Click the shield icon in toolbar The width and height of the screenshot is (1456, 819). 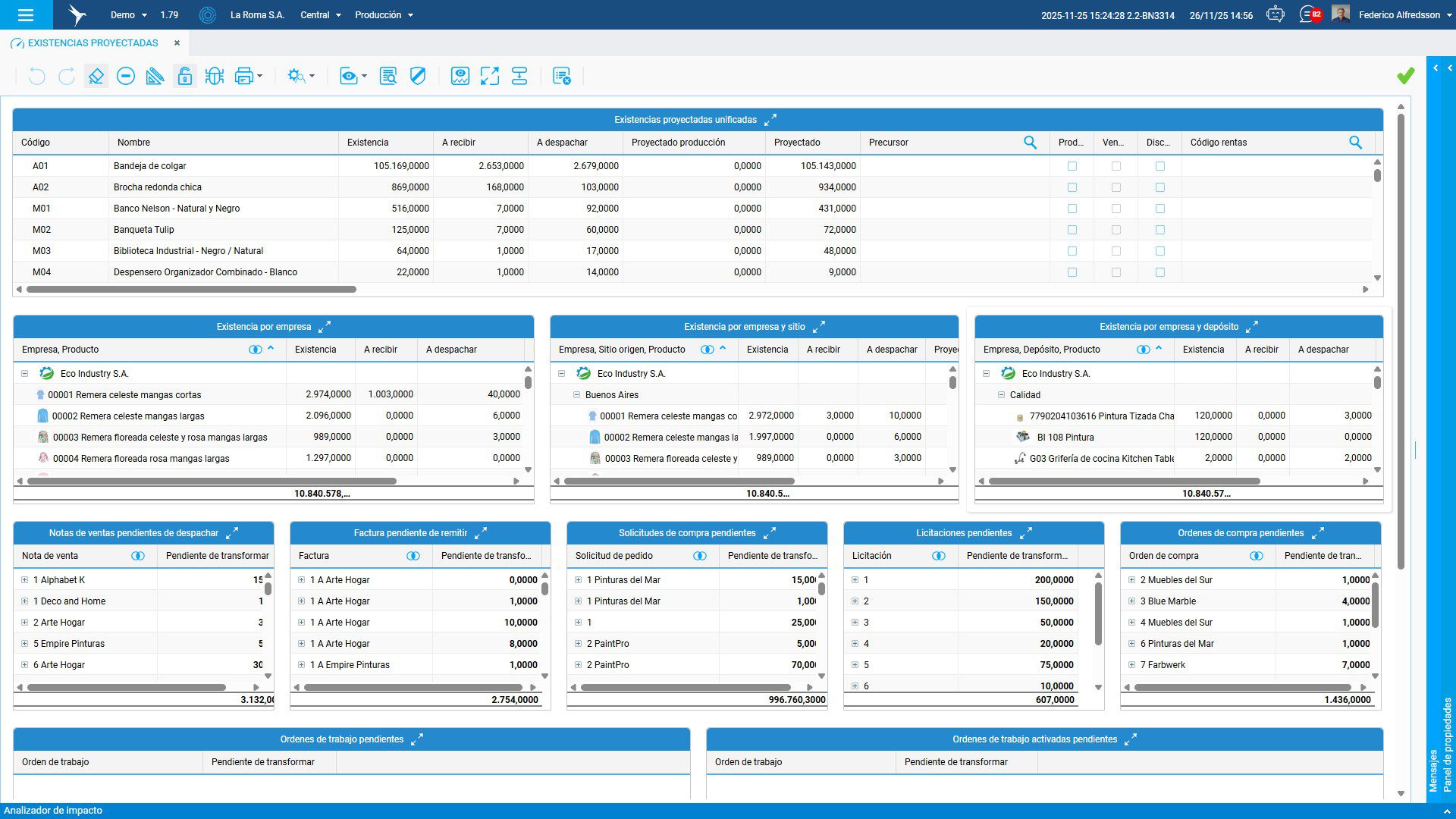click(417, 76)
